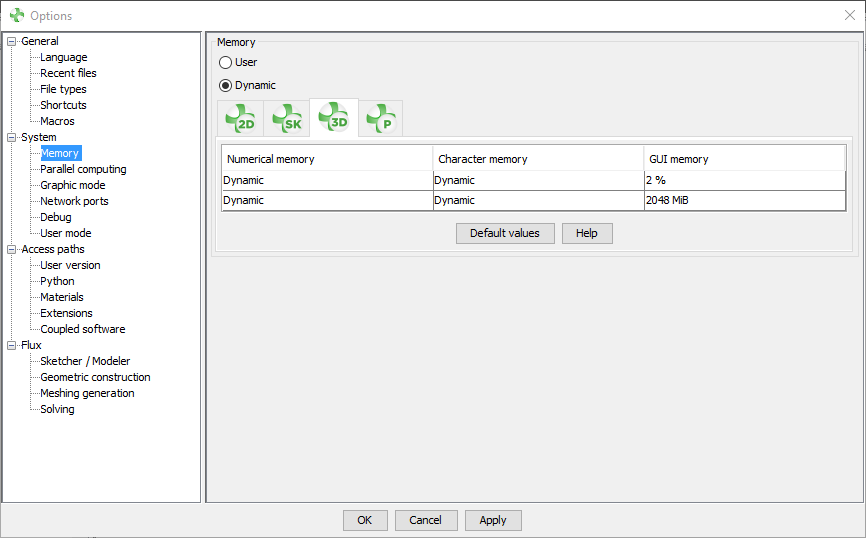Switch to the 2D memory tab icon
Screen dimensions: 866x538
[x=241, y=119]
